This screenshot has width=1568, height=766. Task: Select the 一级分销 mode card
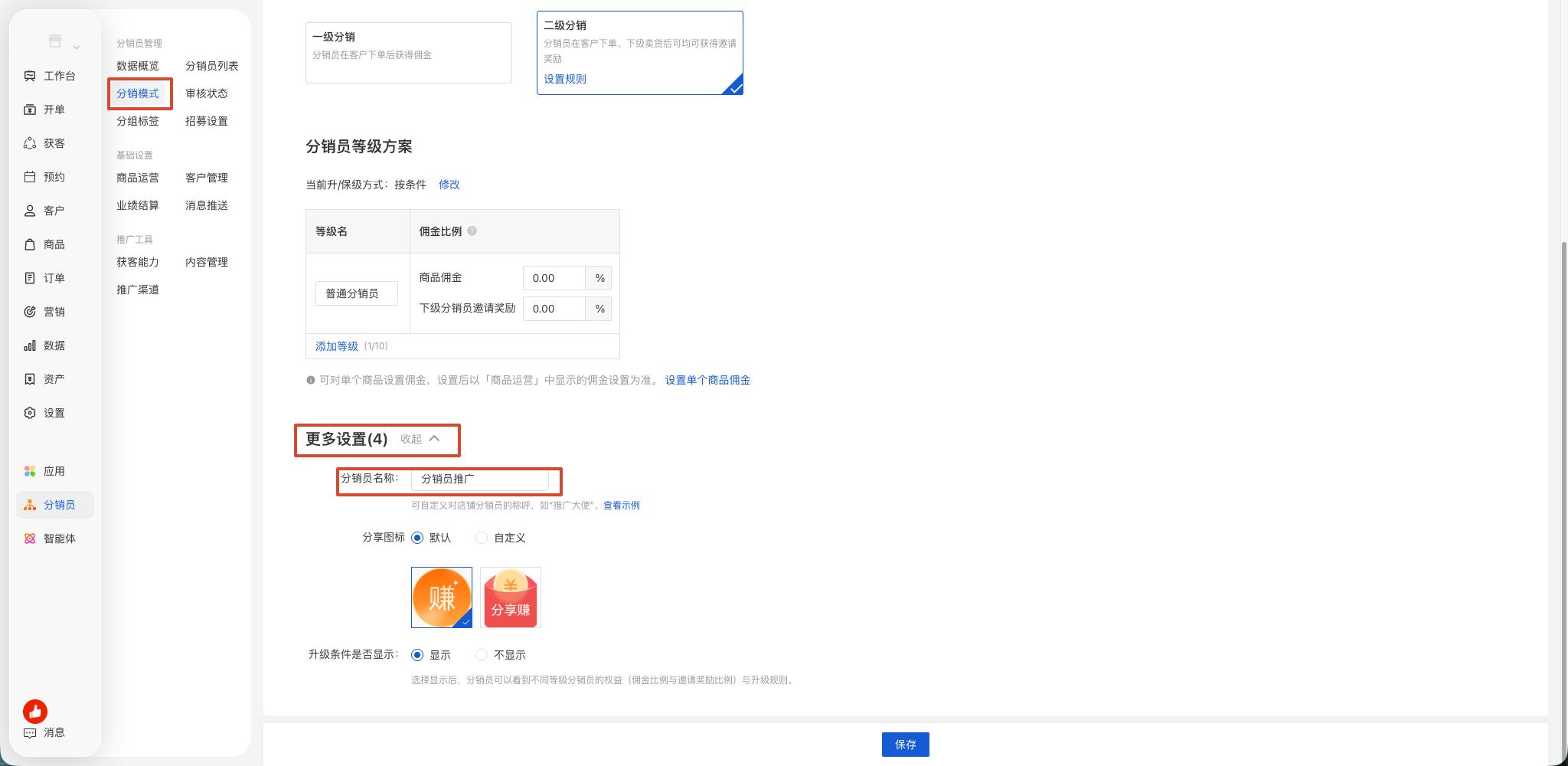tap(409, 53)
